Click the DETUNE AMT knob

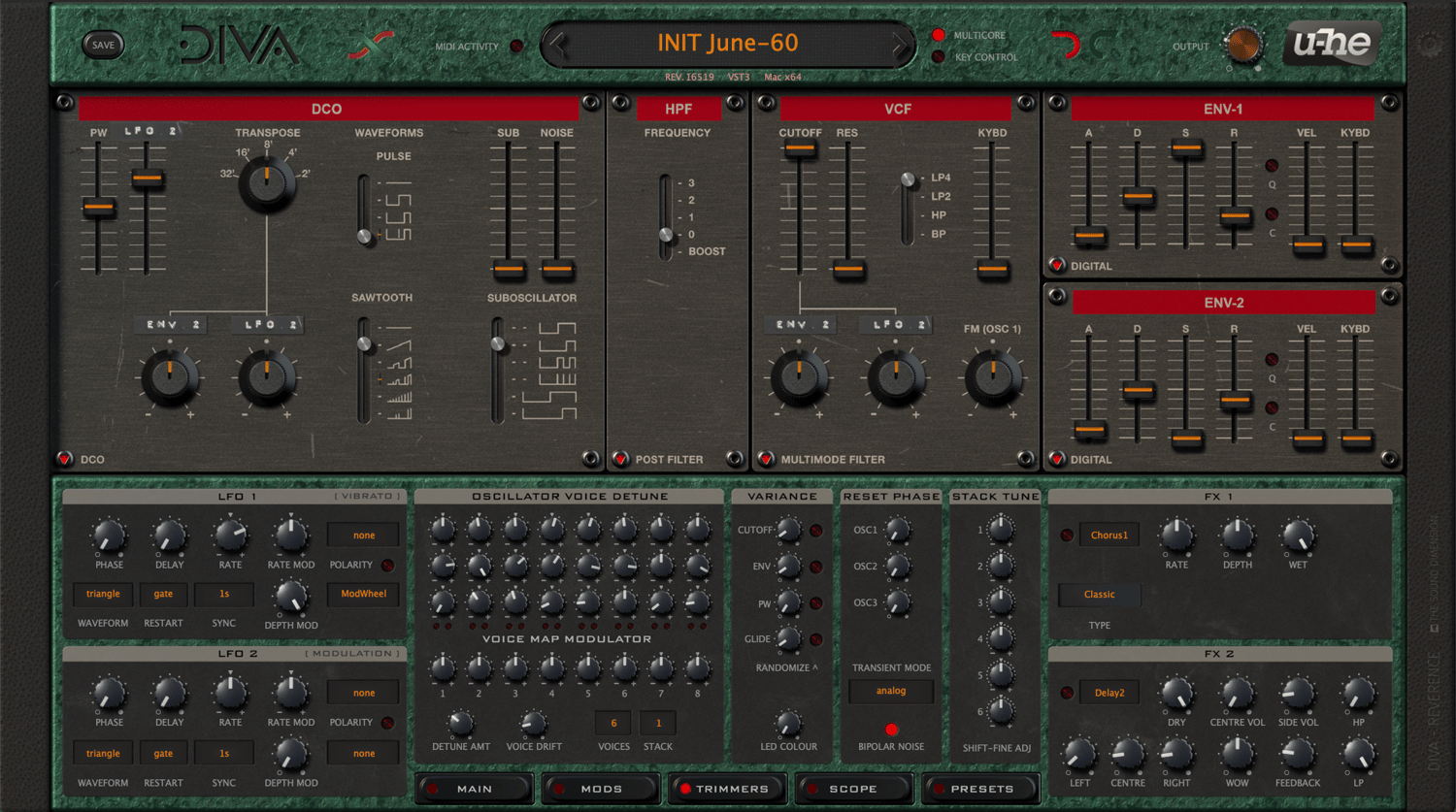pos(460,723)
